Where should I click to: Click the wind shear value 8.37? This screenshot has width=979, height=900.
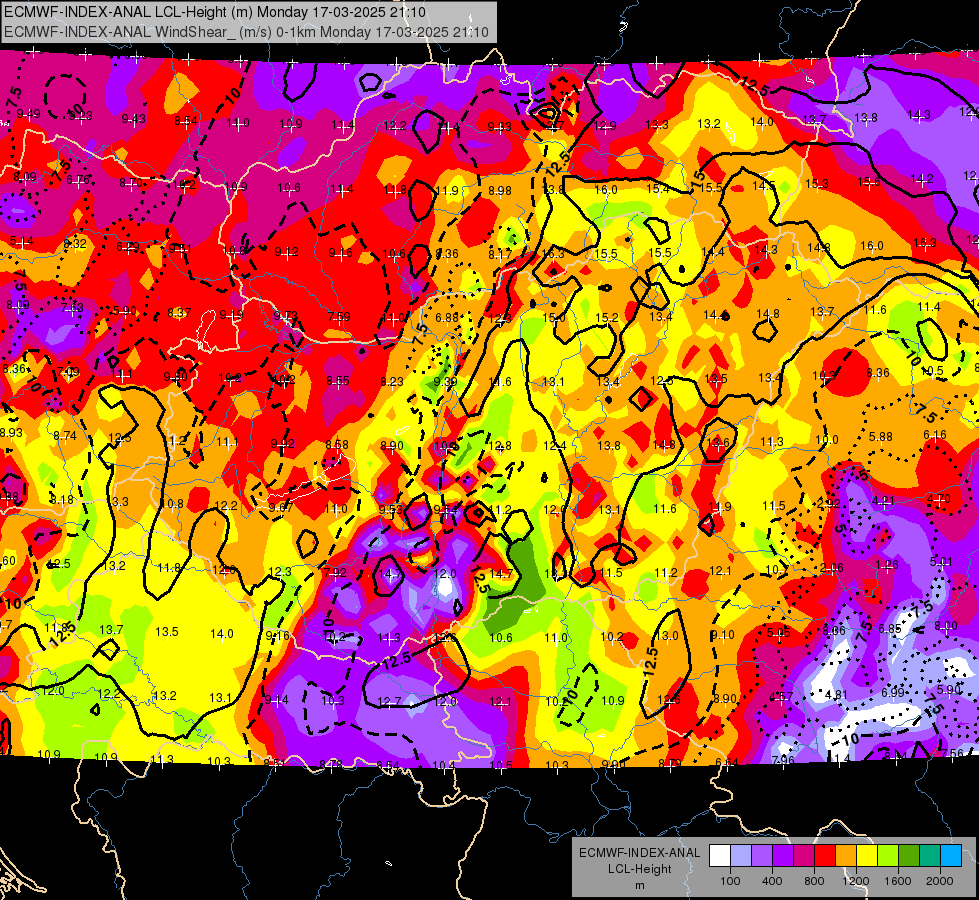(x=179, y=312)
